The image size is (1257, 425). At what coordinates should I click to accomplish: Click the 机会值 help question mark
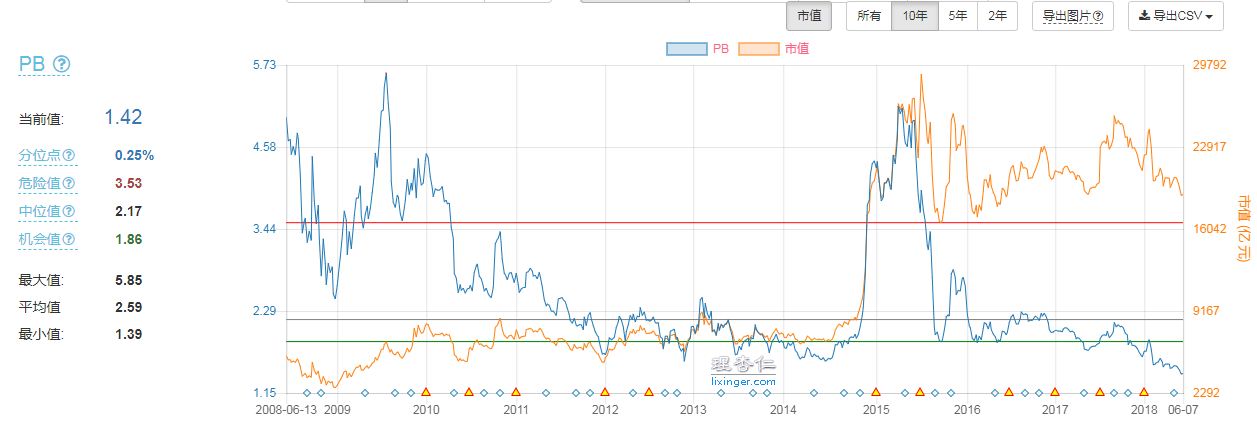(x=69, y=240)
